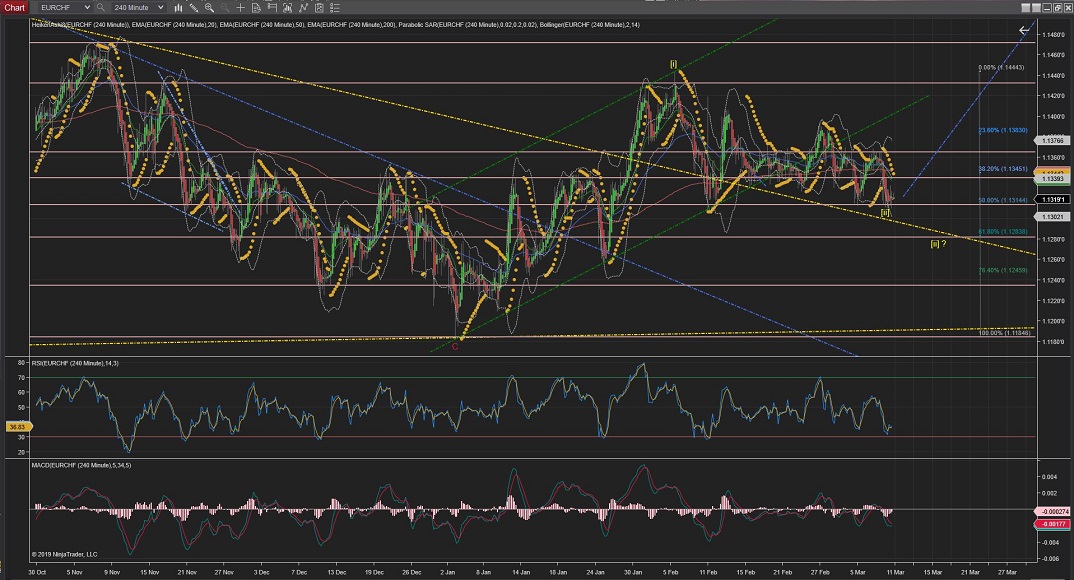
Task: Click the 100.00% (1.11846) Fibonacci label
Action: coord(1004,333)
